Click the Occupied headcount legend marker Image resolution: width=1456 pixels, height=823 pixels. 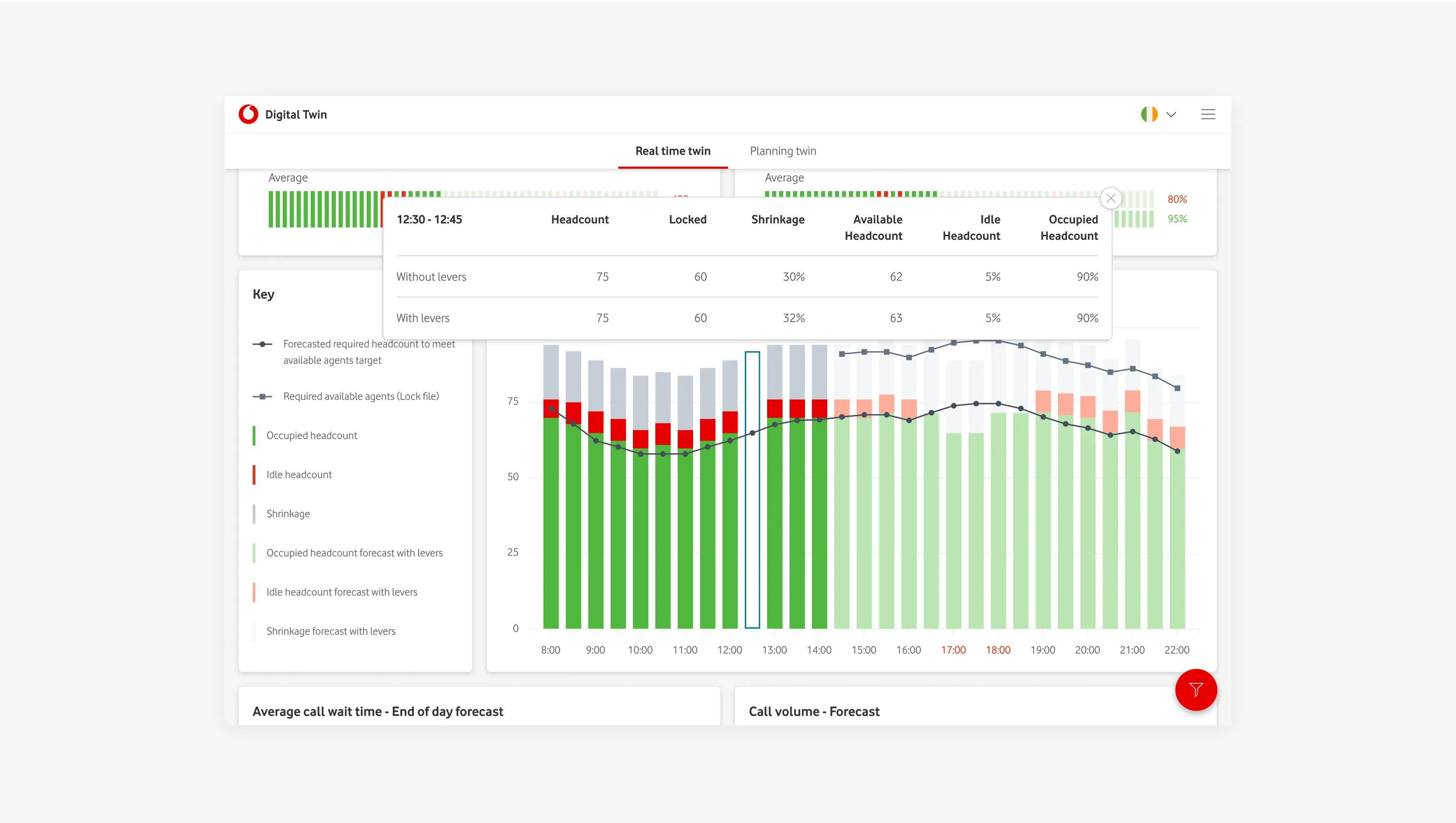(x=254, y=435)
